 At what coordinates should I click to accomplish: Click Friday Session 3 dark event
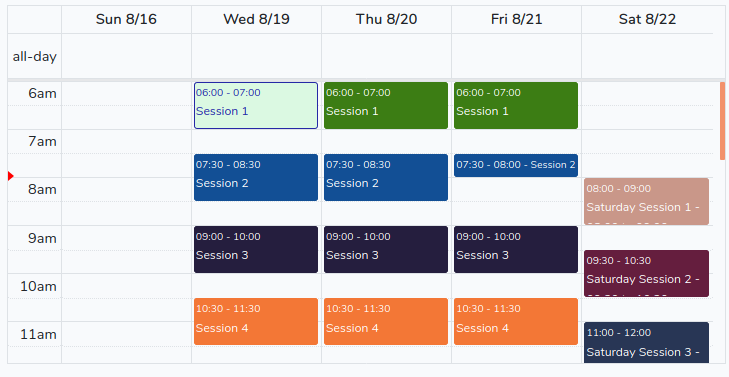pos(516,250)
